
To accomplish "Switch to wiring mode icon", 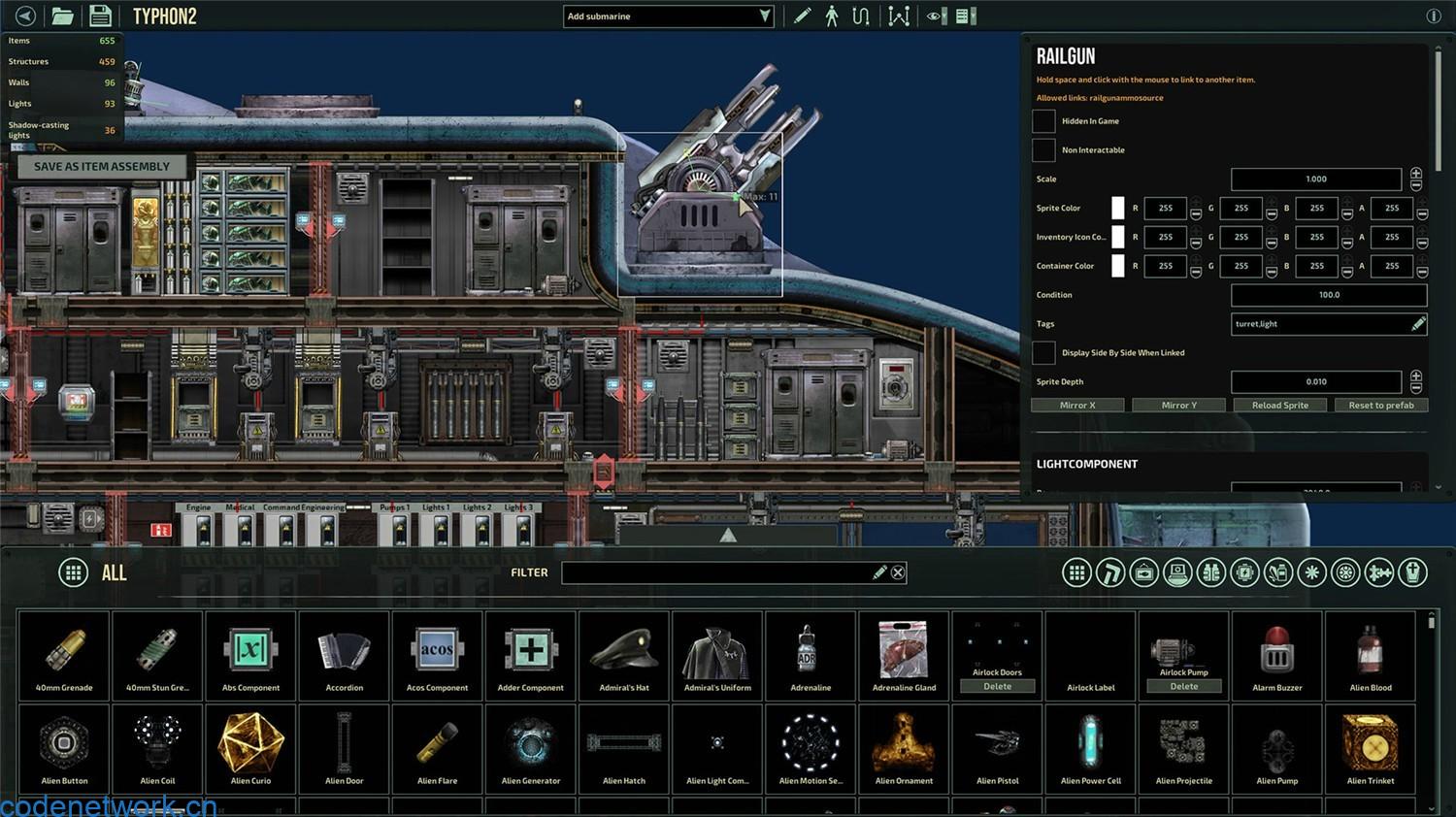I will (860, 16).
